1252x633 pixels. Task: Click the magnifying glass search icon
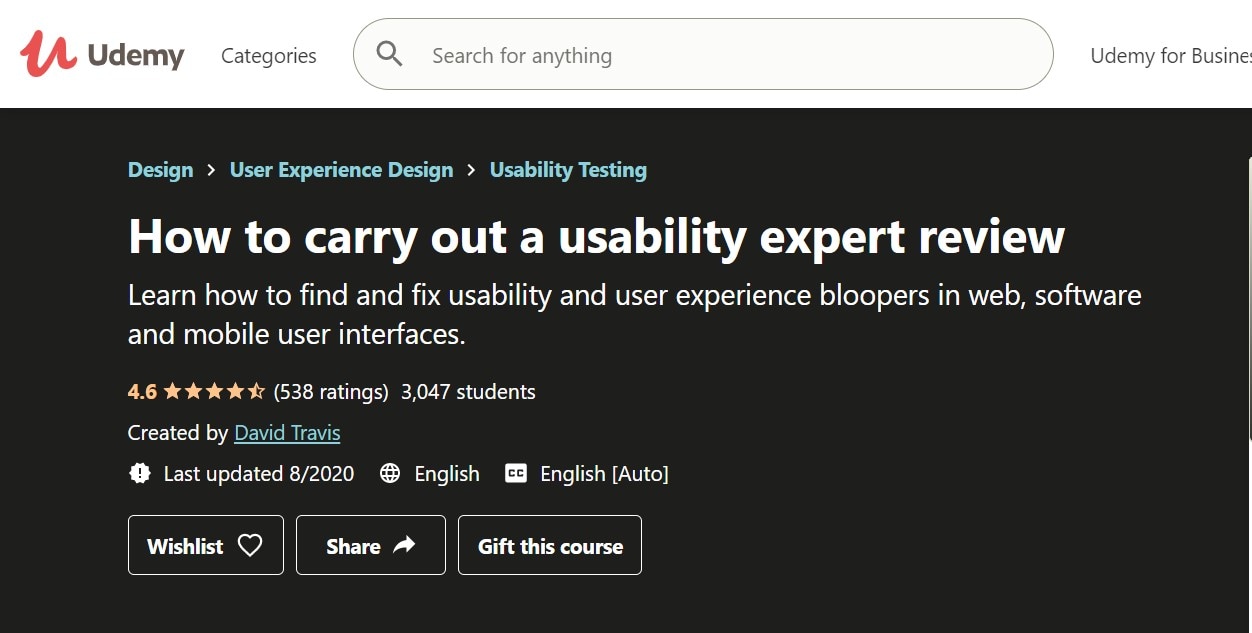click(389, 54)
